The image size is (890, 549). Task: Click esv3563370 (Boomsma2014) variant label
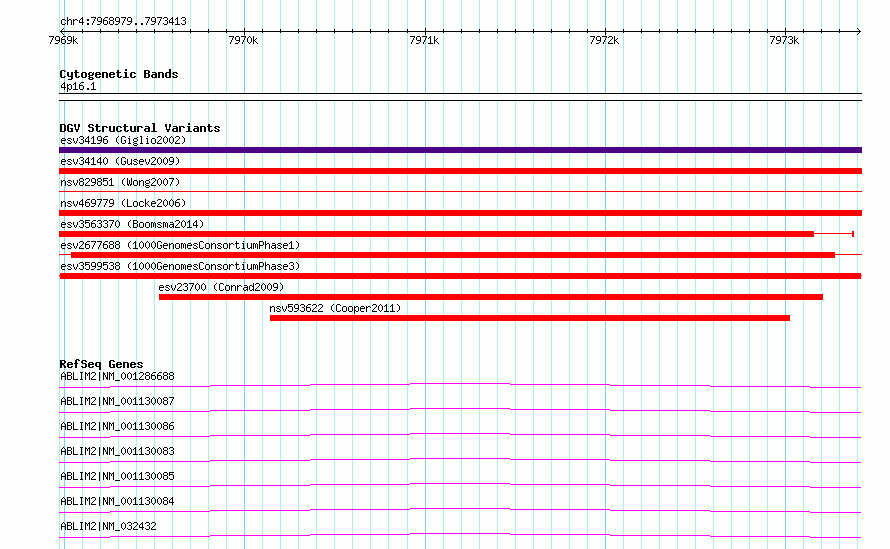(x=132, y=224)
